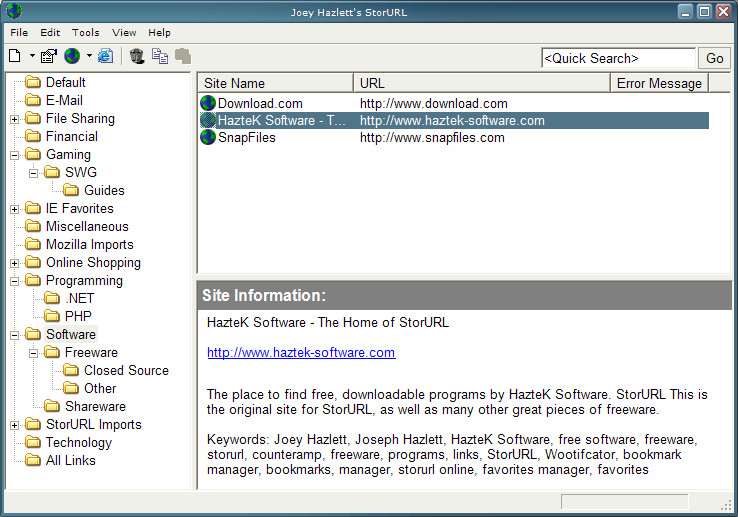Click the Default folder icon
Screen dimensions: 738x517
point(33,82)
